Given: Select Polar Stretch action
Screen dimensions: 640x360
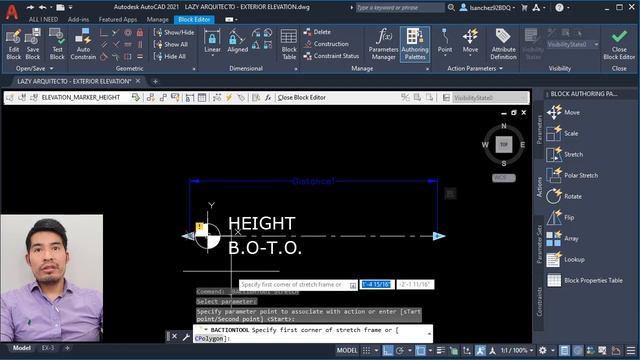Looking at the screenshot, I should tap(572, 176).
